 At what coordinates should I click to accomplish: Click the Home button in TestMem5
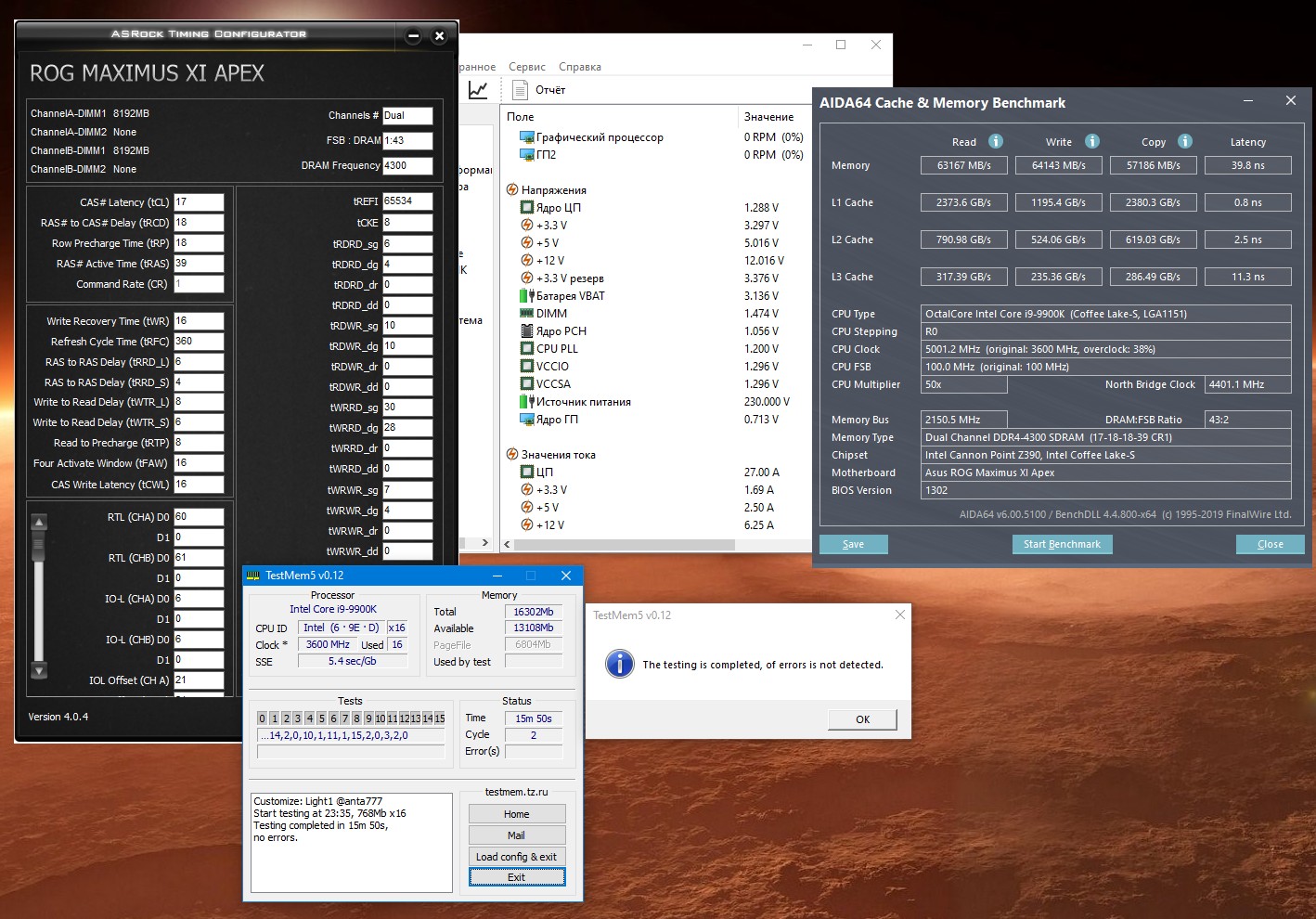pyautogui.click(x=517, y=814)
